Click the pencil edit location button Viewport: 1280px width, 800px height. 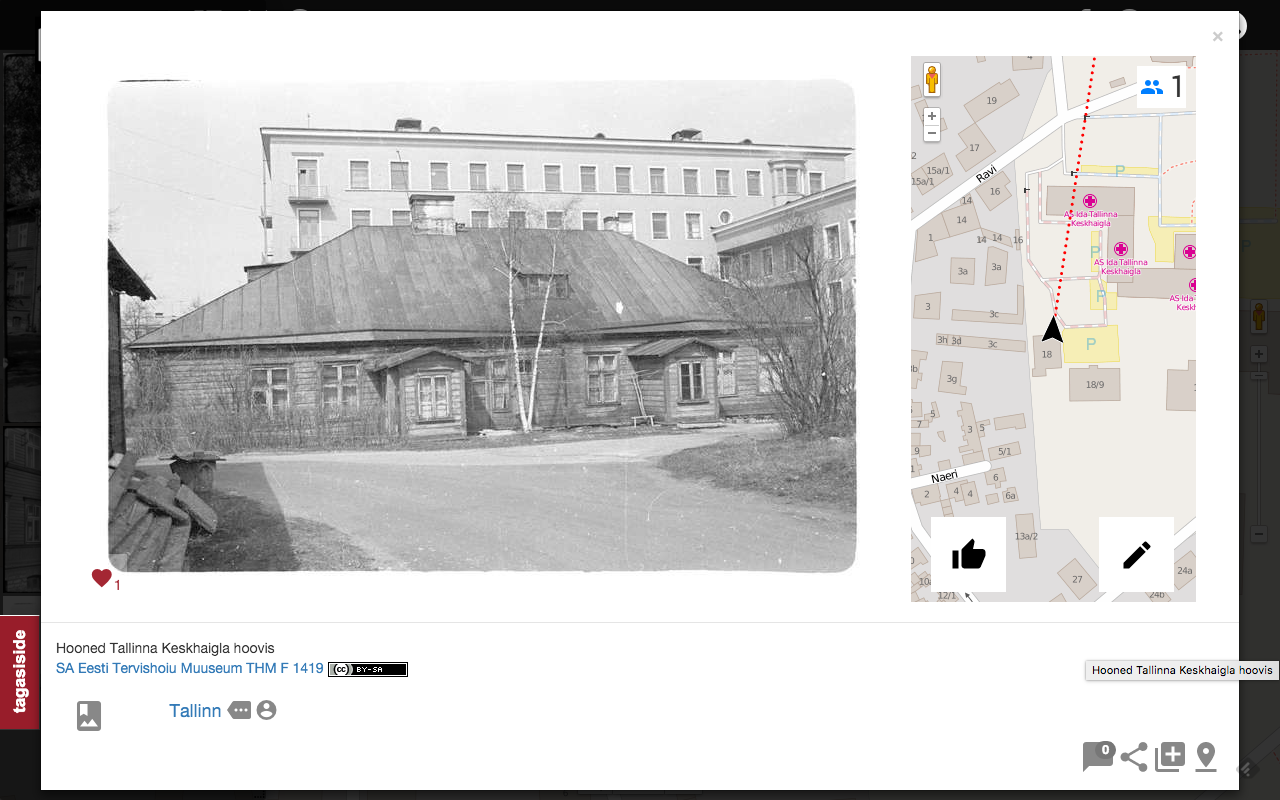pyautogui.click(x=1136, y=554)
